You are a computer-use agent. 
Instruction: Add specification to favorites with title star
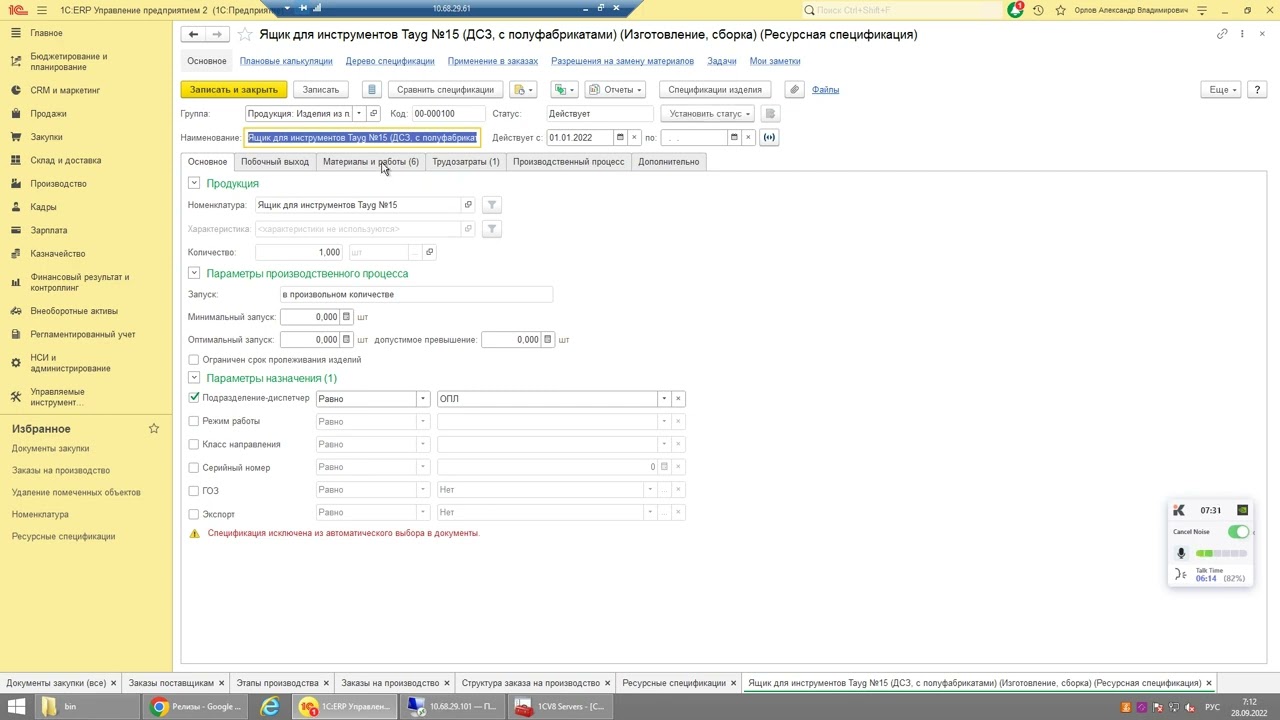245,34
